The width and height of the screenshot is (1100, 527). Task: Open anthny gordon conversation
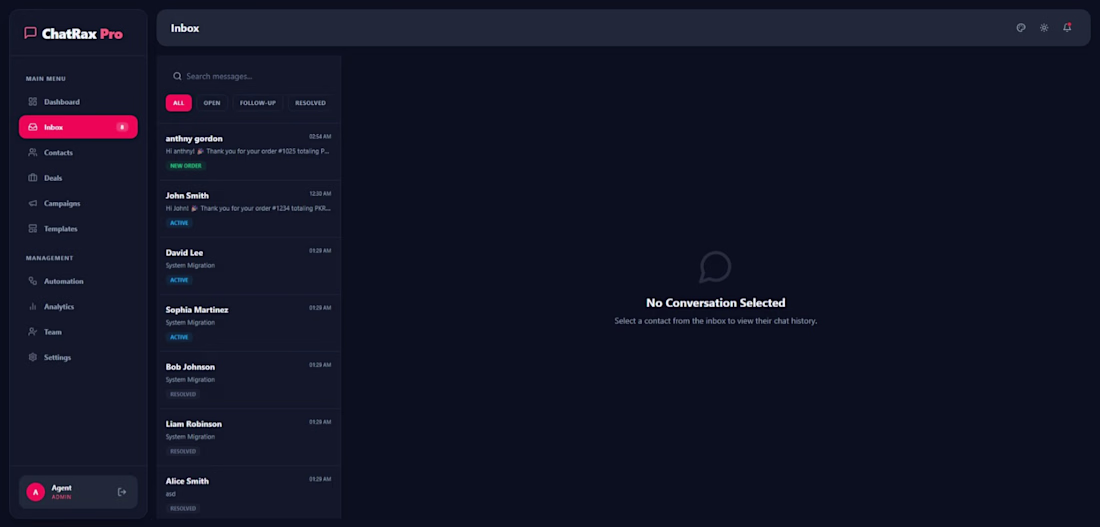point(249,152)
